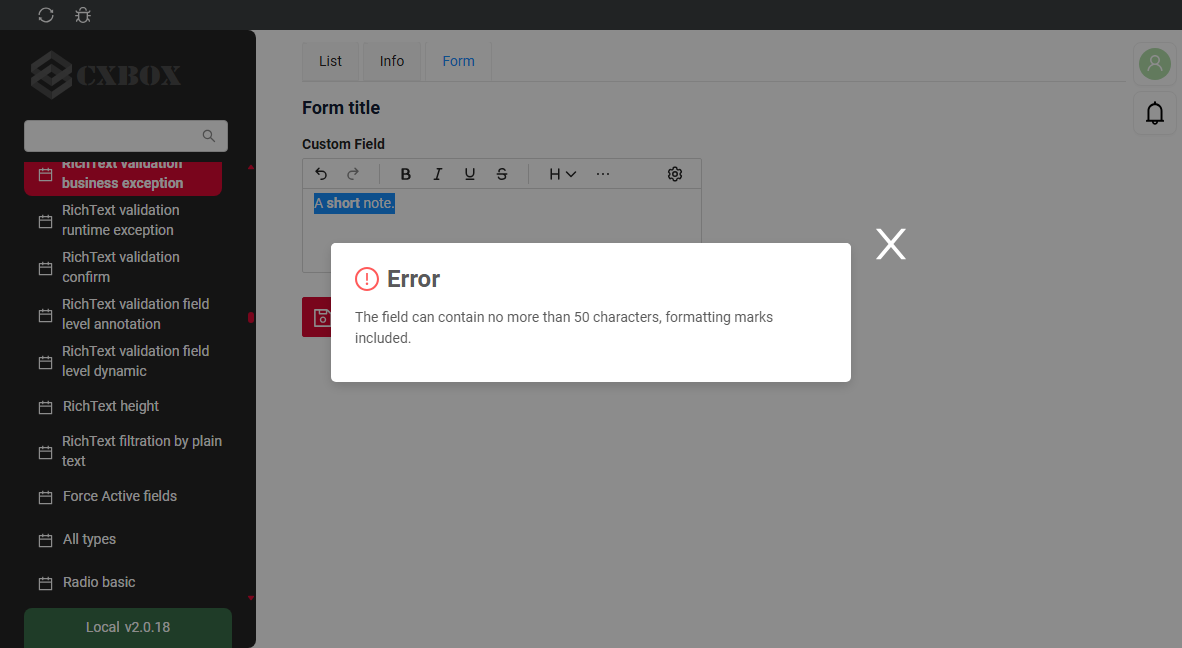Viewport: 1182px width, 648px height.
Task: Click the selected text 'A short note.'
Action: tap(354, 203)
